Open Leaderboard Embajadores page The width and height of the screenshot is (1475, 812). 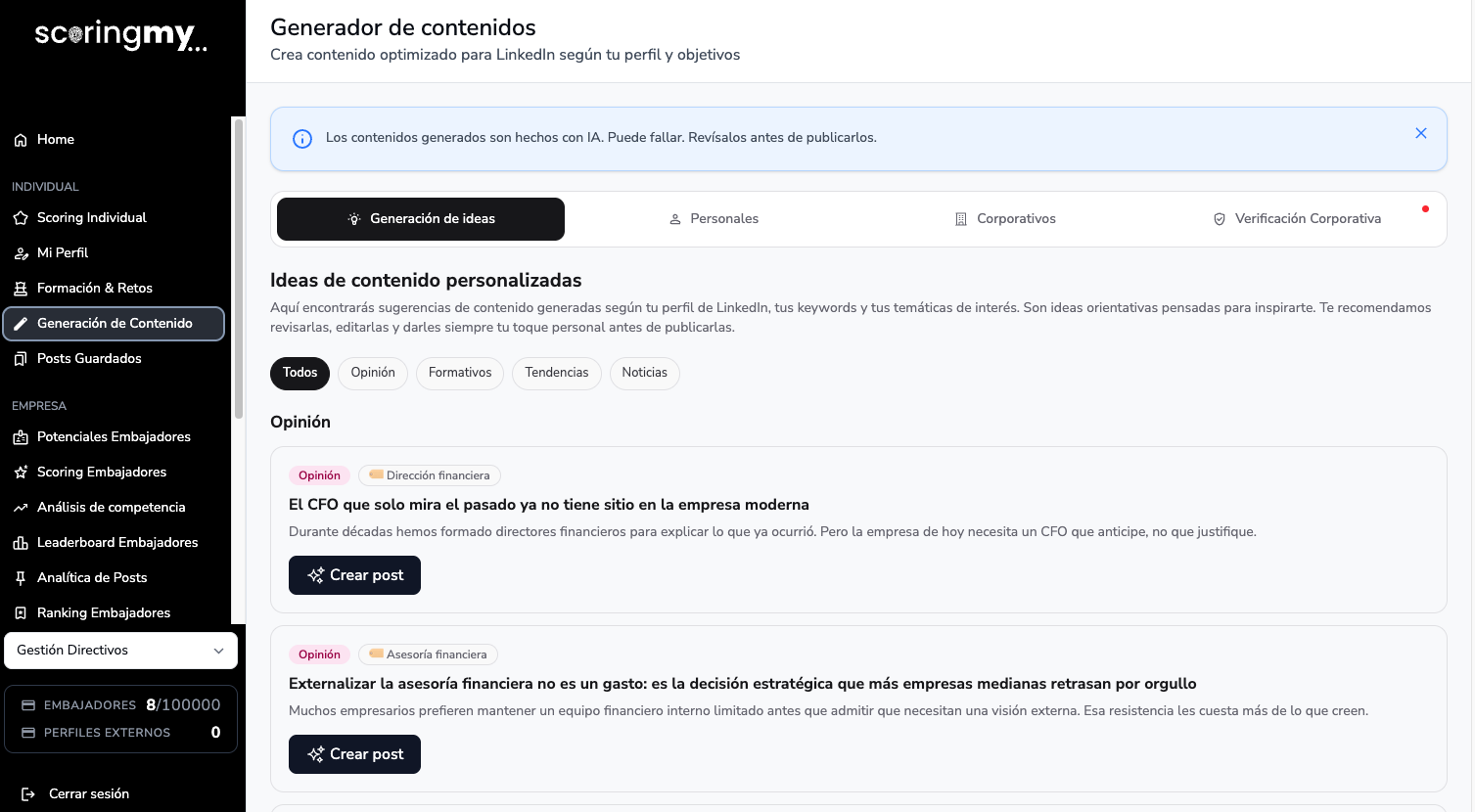(115, 543)
